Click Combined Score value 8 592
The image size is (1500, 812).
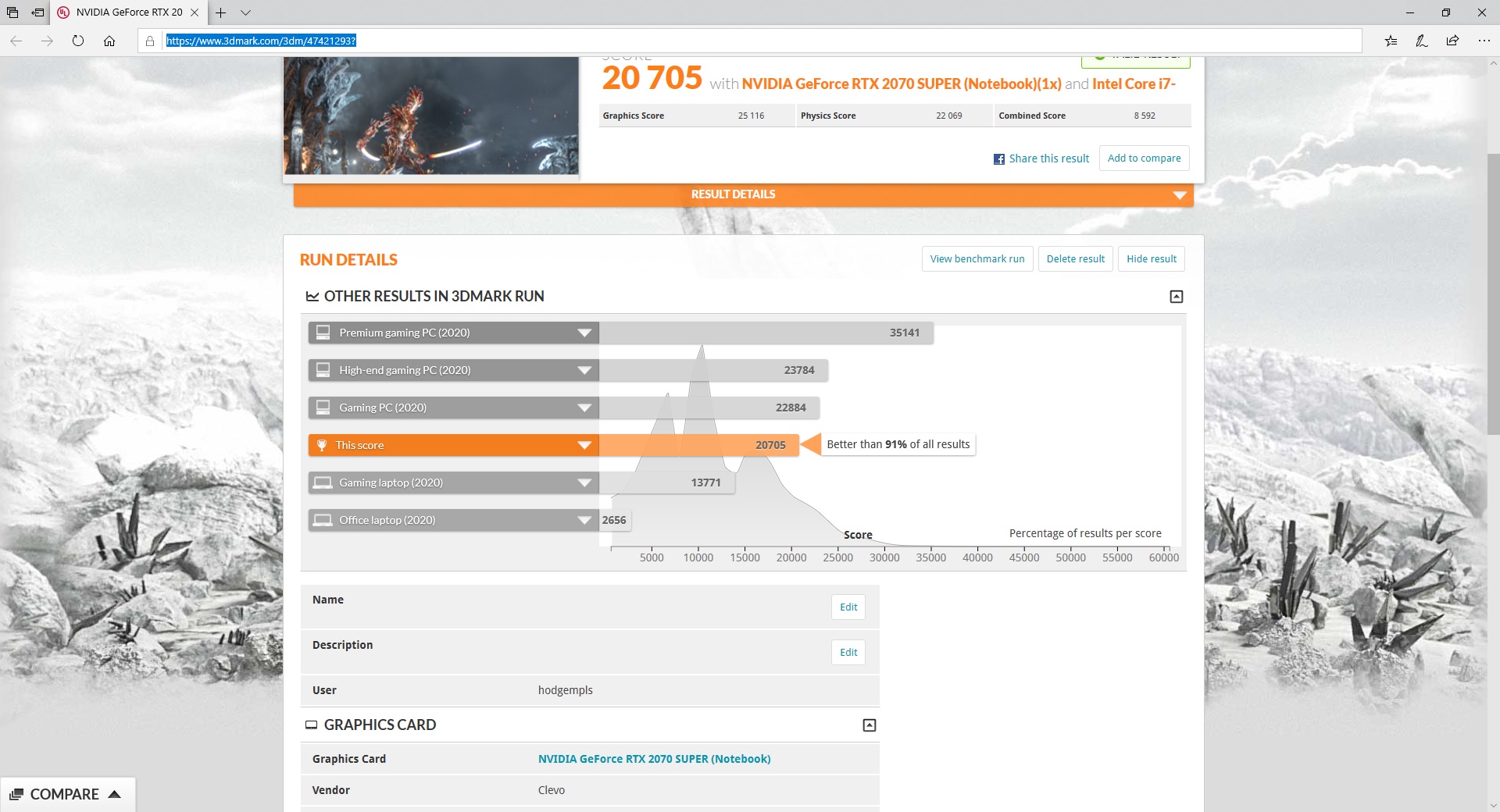pos(1145,116)
